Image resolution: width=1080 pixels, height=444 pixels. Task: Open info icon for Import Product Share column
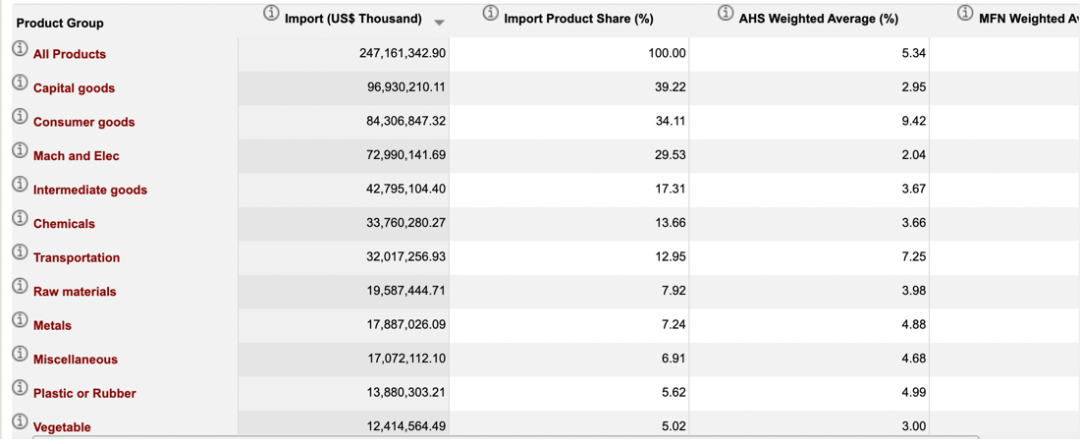pos(490,13)
